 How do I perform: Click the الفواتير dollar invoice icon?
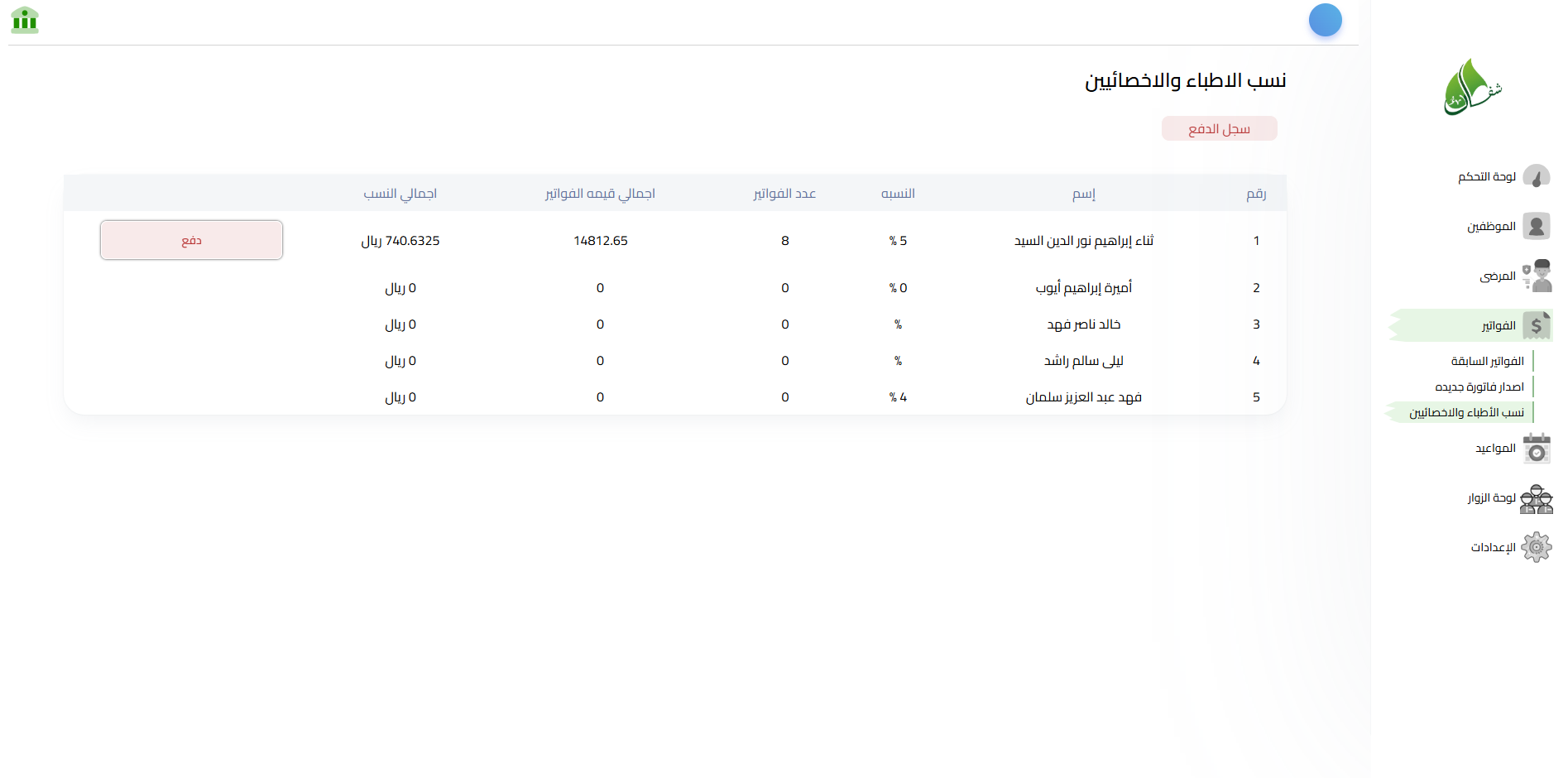[x=1537, y=325]
